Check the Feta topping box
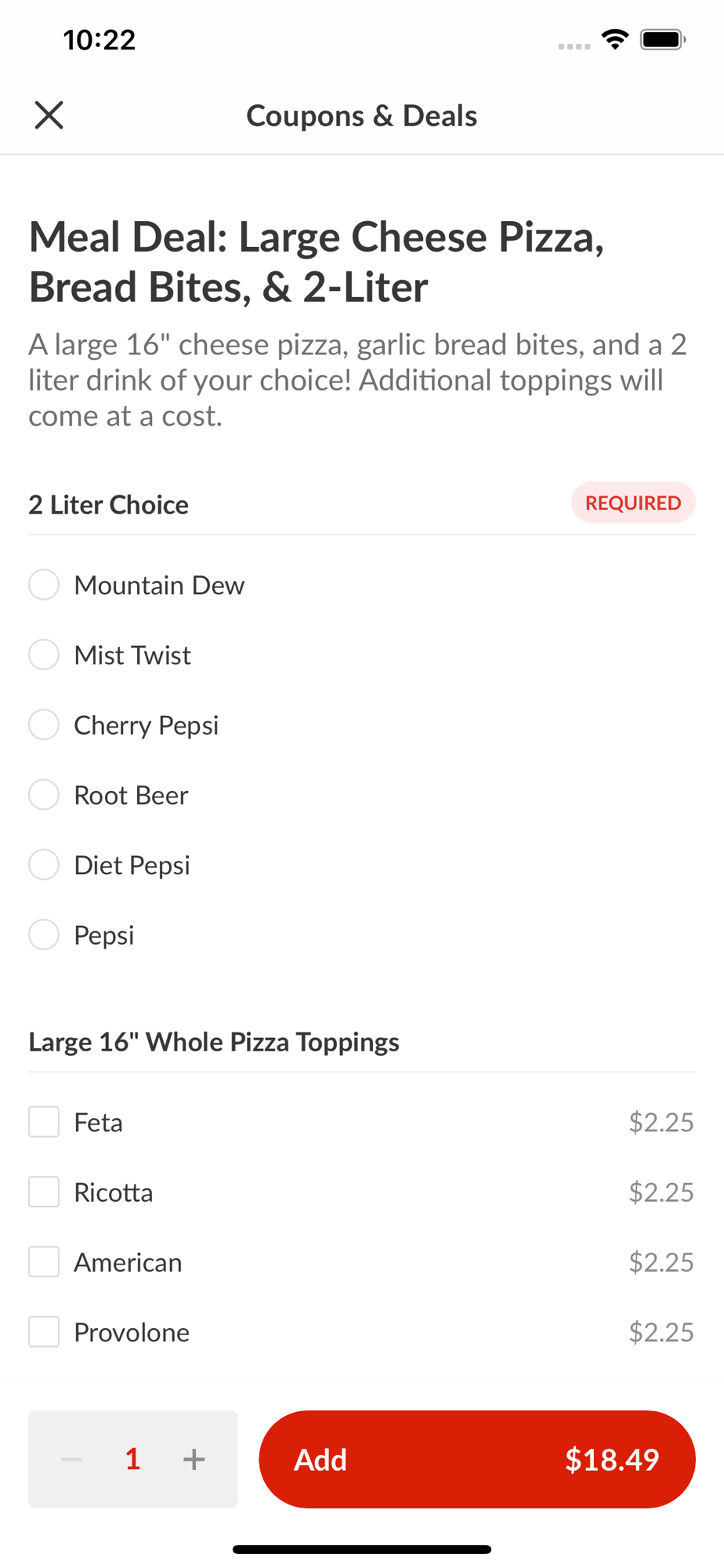 44,1122
